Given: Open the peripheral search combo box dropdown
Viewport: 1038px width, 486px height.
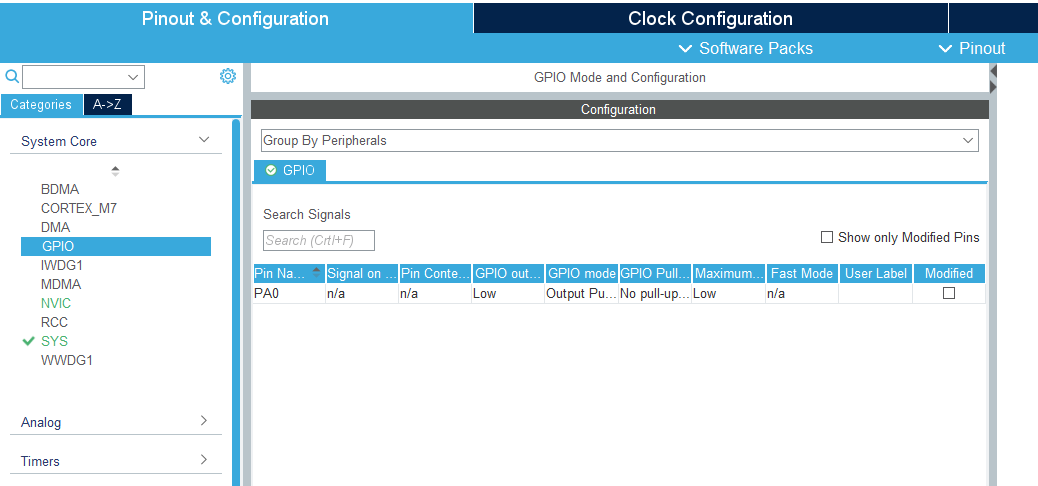Looking at the screenshot, I should pos(133,77).
